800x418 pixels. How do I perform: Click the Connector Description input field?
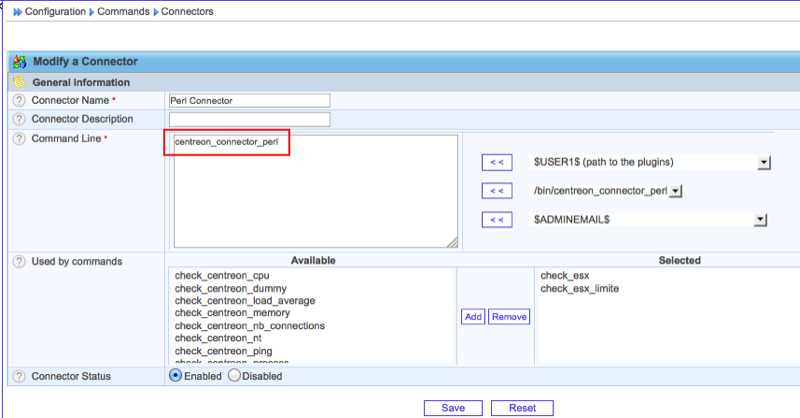coord(249,119)
